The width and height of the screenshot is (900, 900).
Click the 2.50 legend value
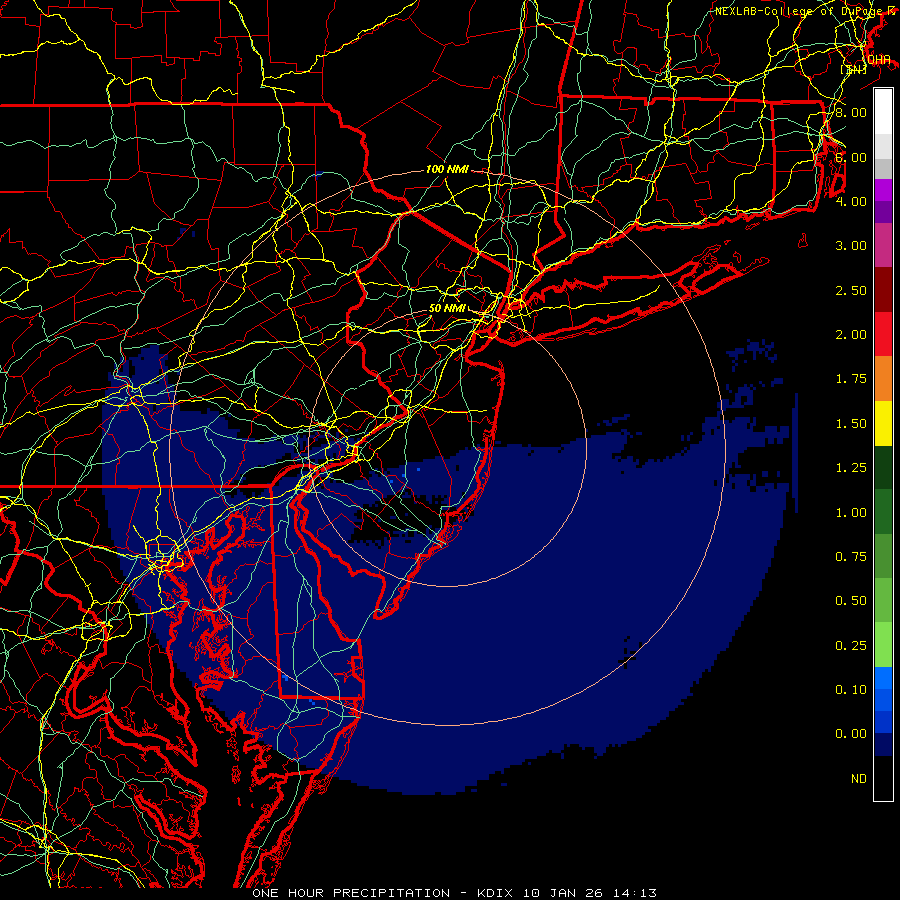point(851,290)
